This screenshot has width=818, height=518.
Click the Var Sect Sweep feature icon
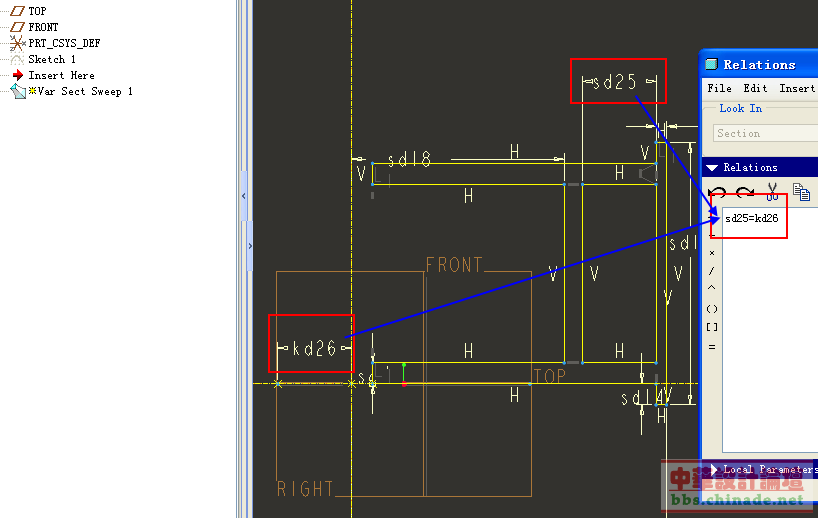coord(18,92)
